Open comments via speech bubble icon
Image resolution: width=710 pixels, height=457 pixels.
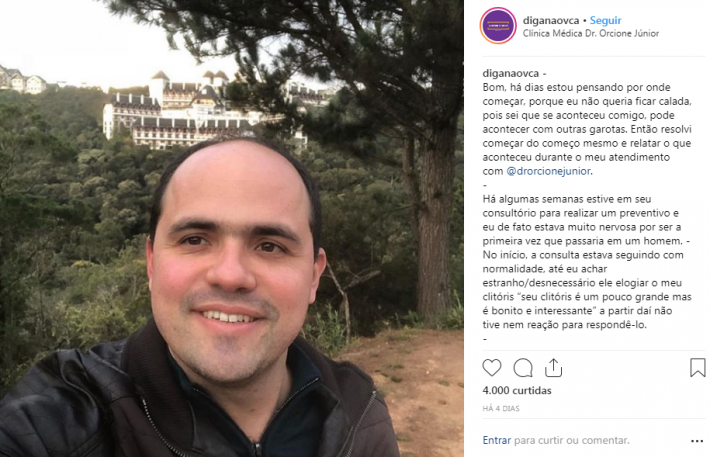coord(523,368)
